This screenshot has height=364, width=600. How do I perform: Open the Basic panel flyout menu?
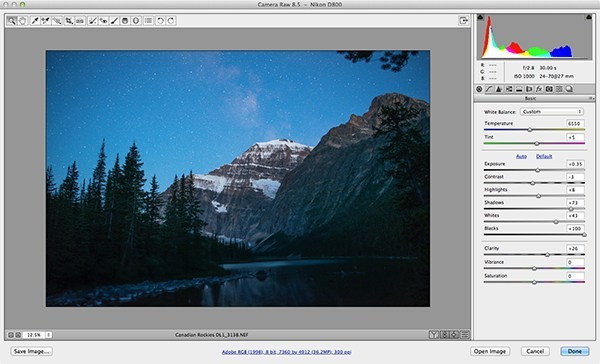[591, 98]
